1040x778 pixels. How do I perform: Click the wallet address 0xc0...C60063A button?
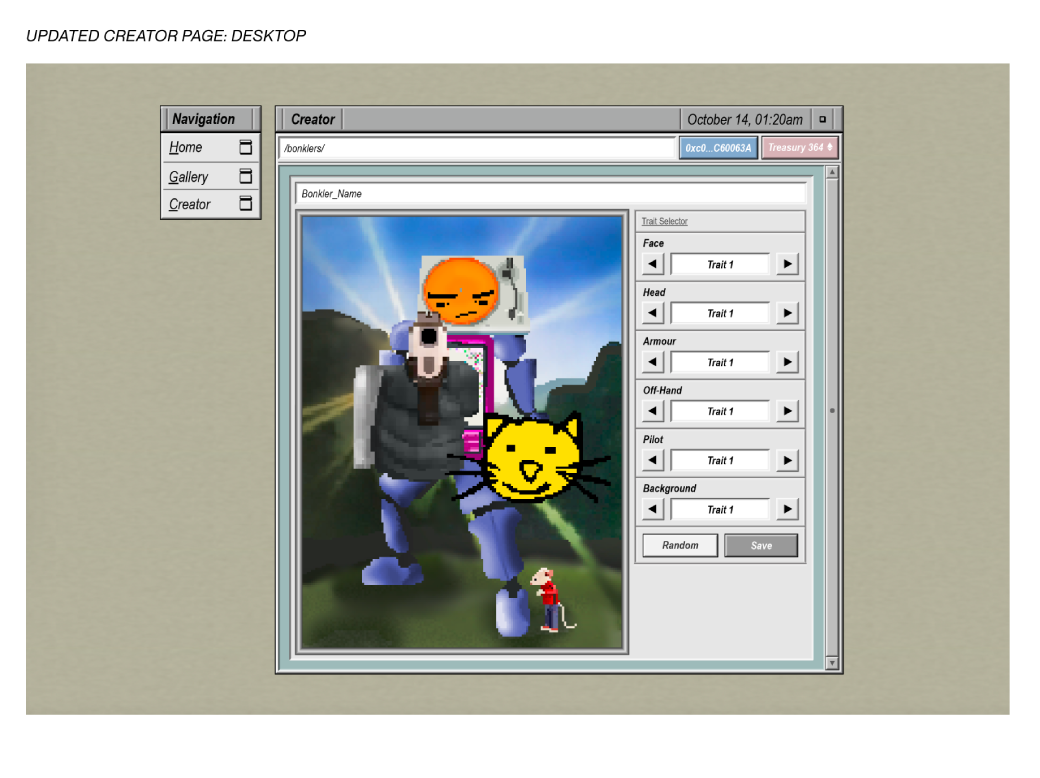click(718, 148)
